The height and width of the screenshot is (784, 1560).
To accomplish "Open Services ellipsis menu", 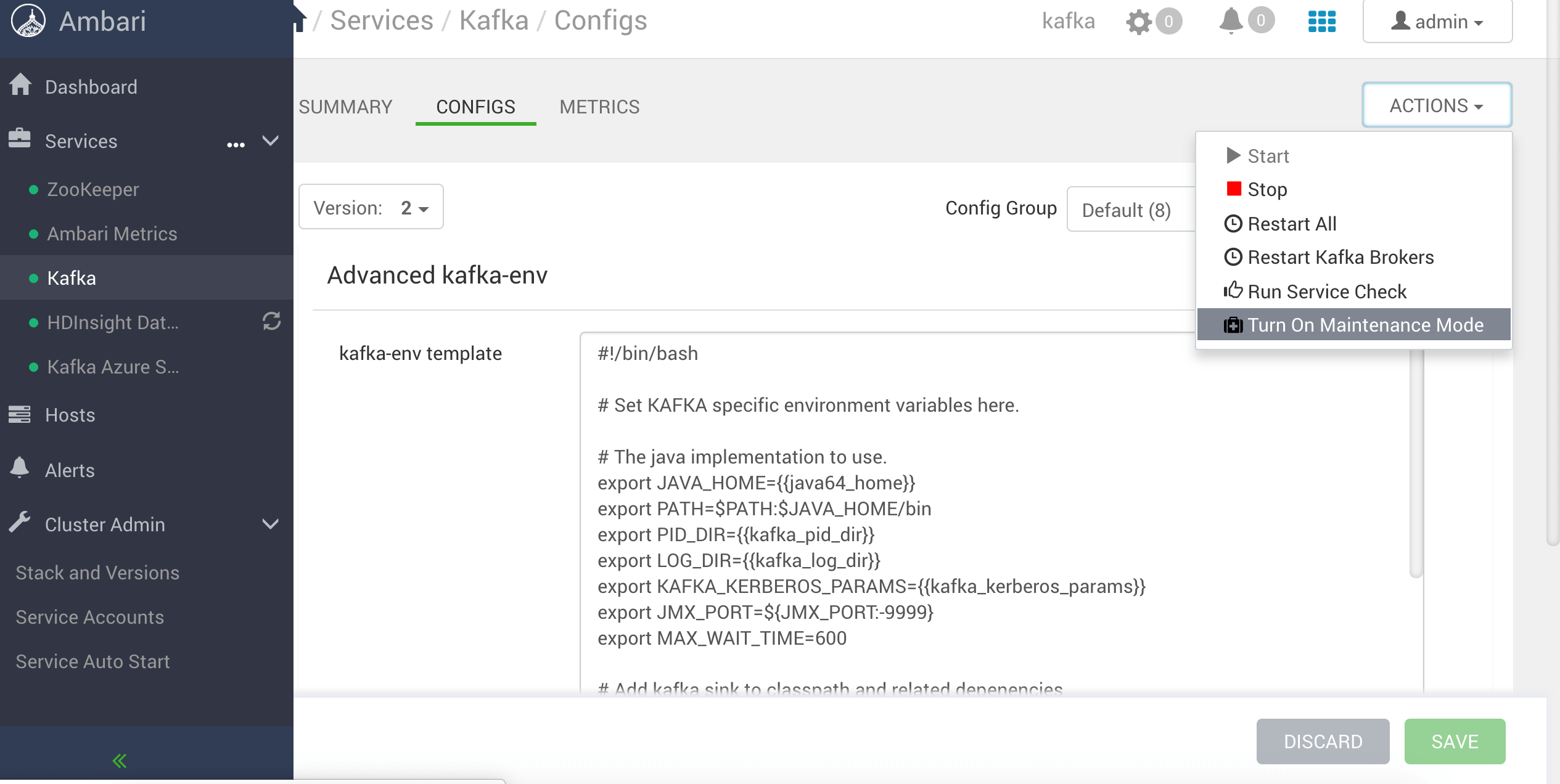I will (236, 145).
